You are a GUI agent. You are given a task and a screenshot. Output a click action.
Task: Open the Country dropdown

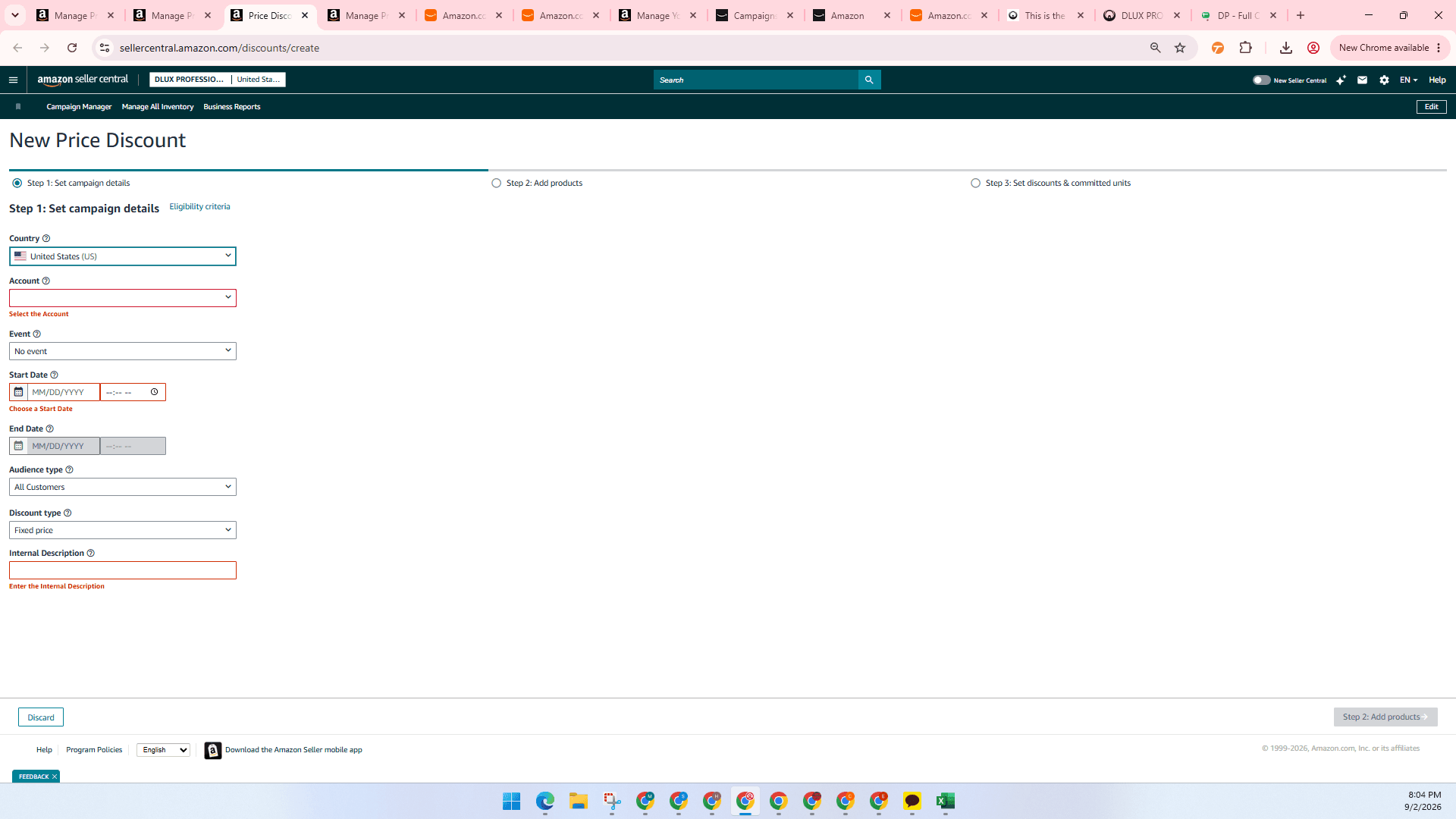pyautogui.click(x=123, y=256)
